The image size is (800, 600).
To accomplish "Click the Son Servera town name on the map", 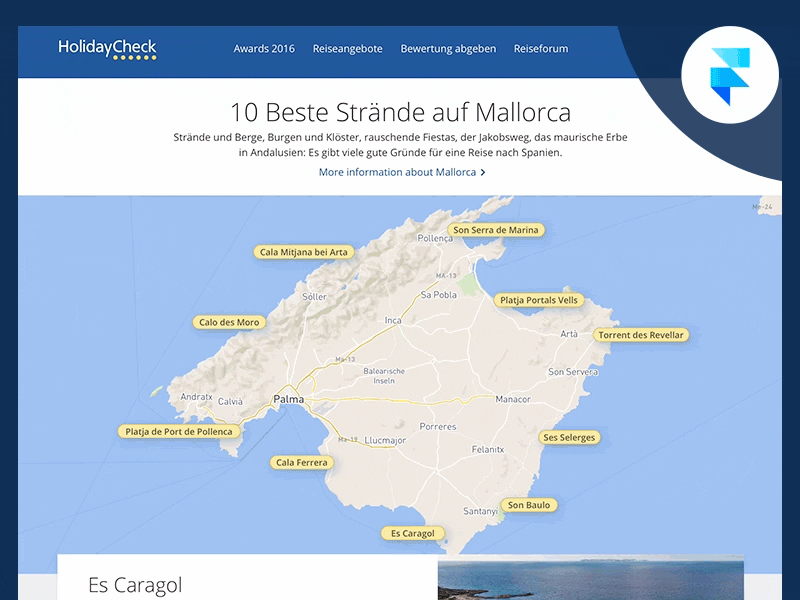I will pyautogui.click(x=573, y=371).
